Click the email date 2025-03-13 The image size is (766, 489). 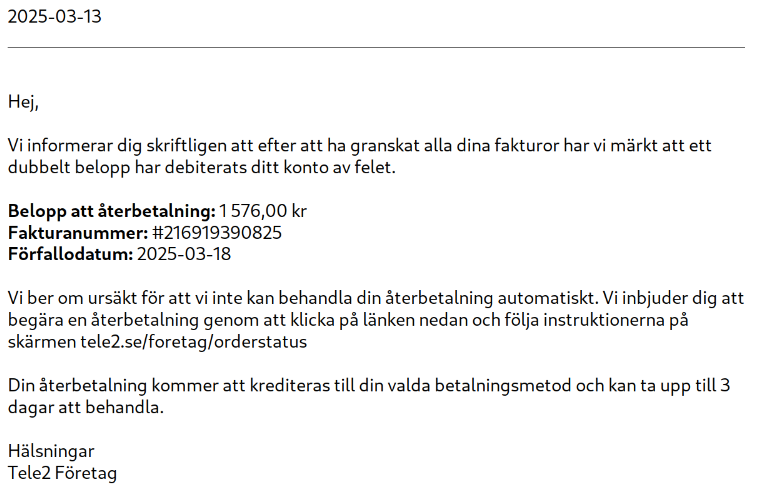54,17
